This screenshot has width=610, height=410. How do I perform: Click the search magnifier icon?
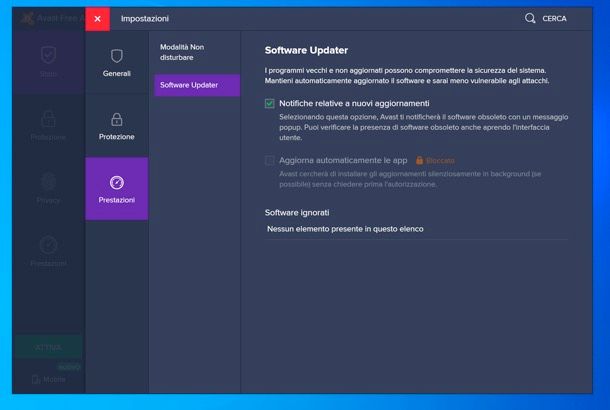[530, 18]
